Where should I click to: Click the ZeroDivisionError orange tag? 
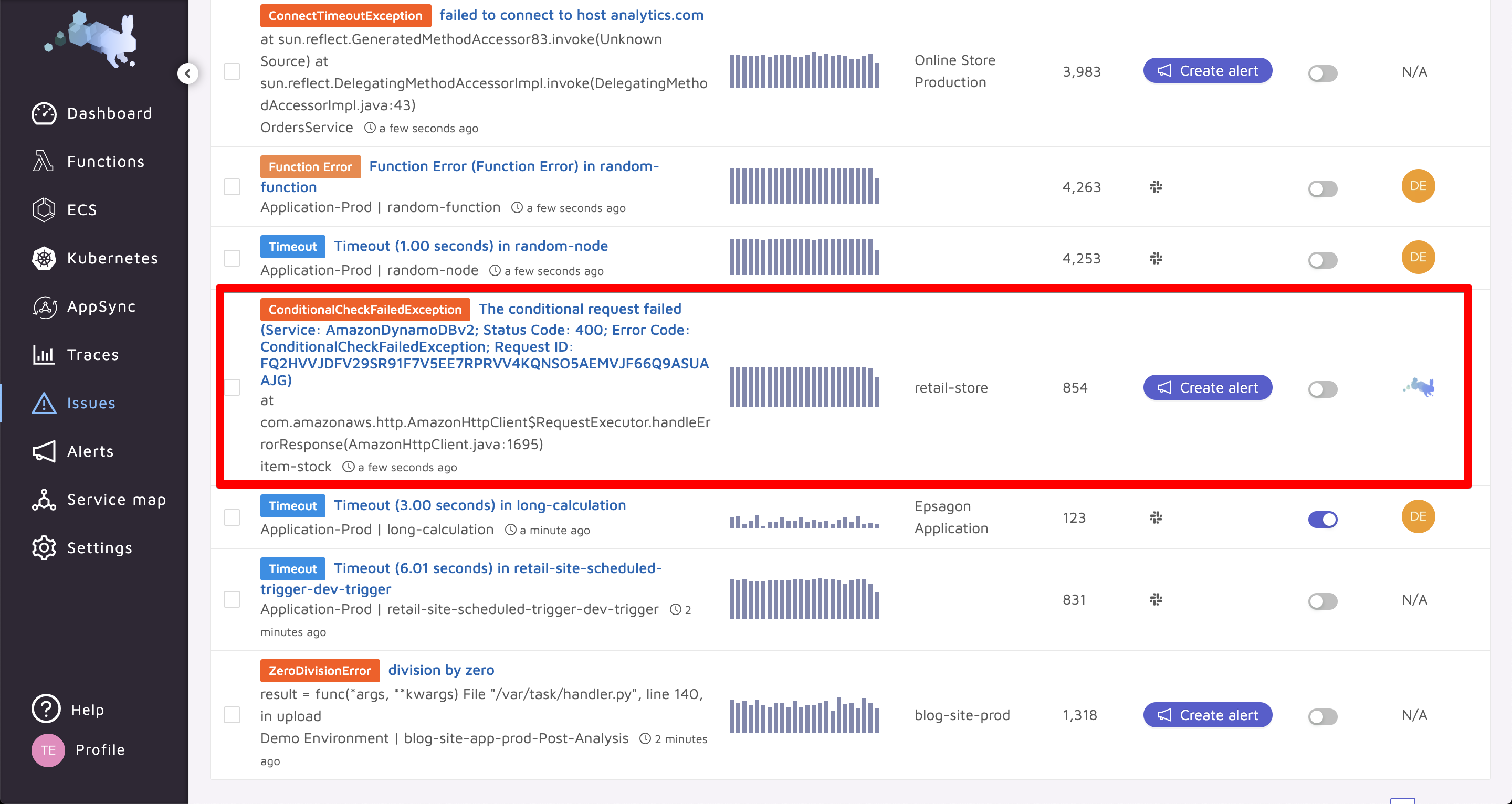(x=320, y=671)
